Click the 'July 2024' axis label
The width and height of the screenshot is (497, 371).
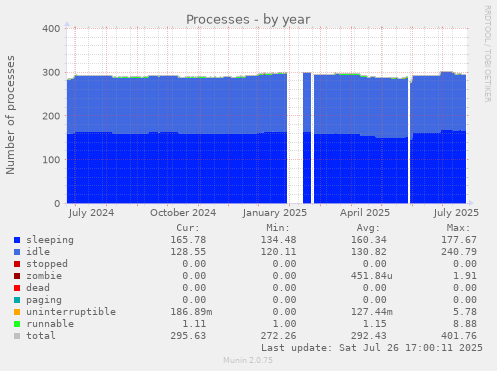click(91, 213)
